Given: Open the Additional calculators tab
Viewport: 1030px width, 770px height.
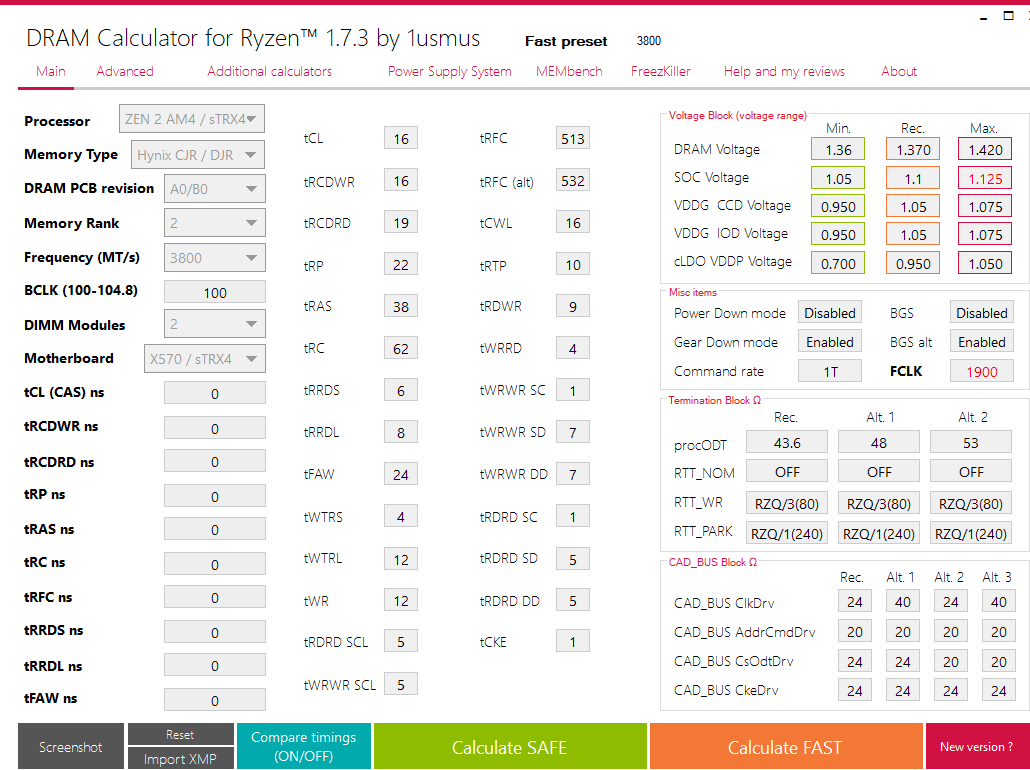Looking at the screenshot, I should (x=269, y=72).
